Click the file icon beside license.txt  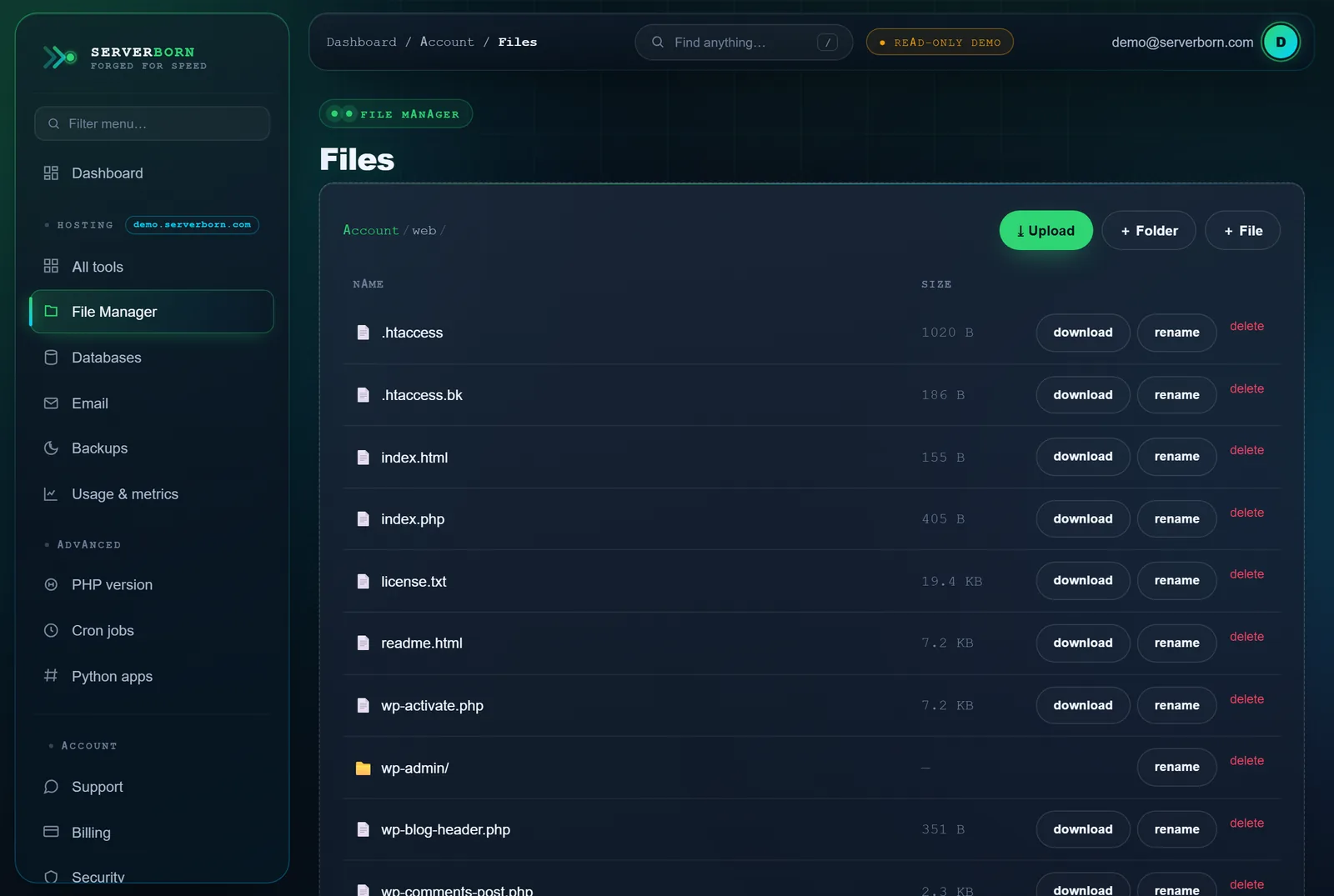pos(364,581)
